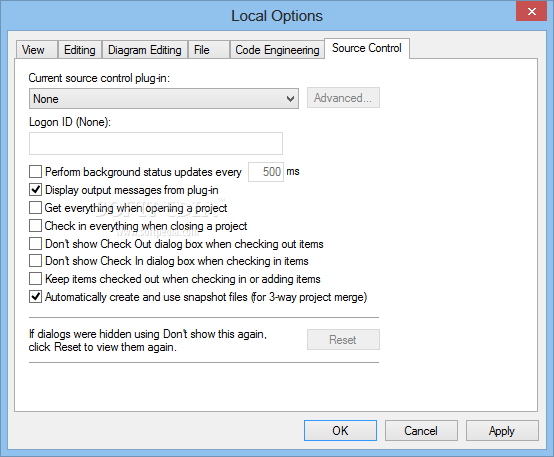Image resolution: width=554 pixels, height=457 pixels.
Task: Go to the File tab
Action: point(208,50)
